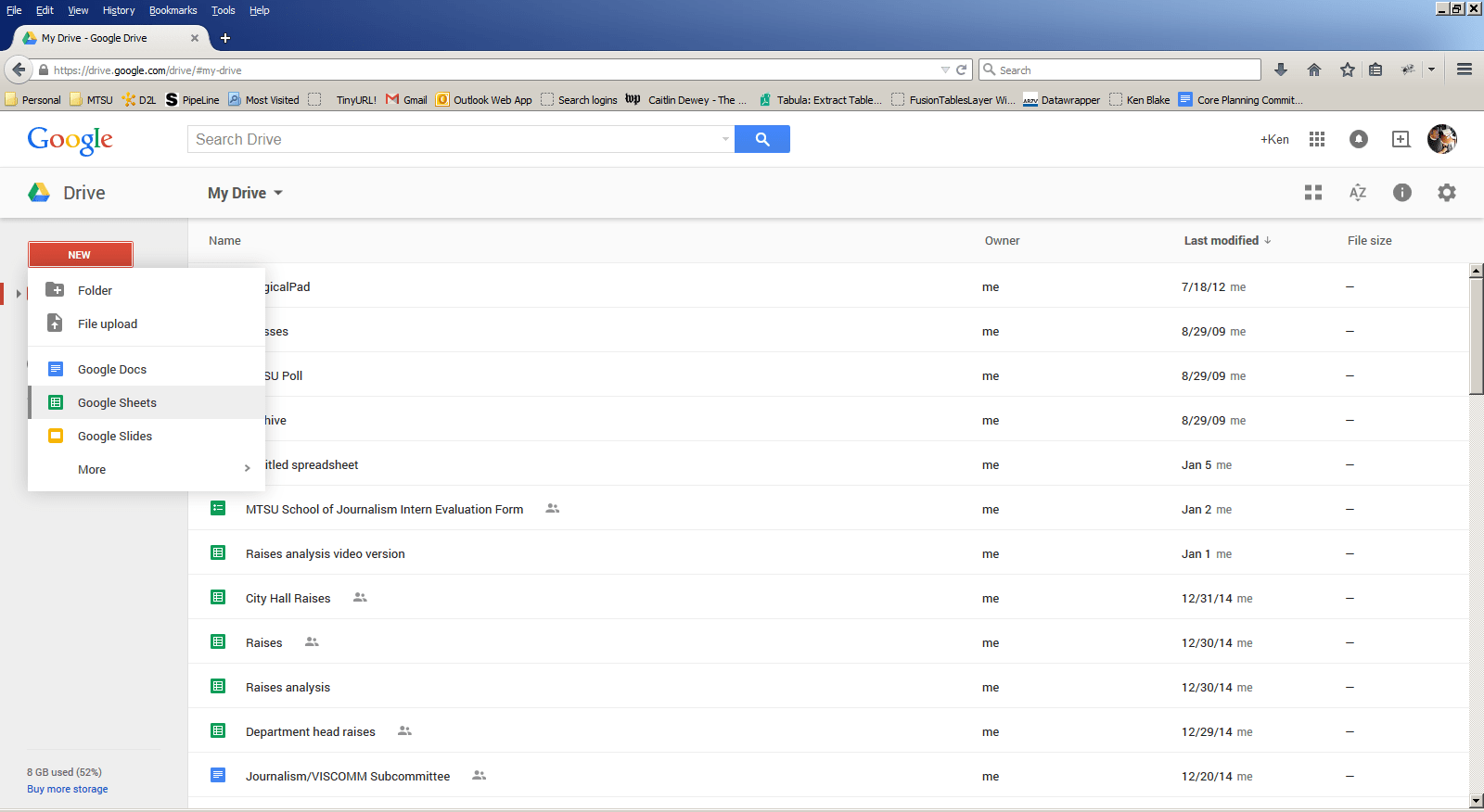The image size is (1484, 812).
Task: Close the My Drive - Google Drive tab
Action: click(x=195, y=38)
